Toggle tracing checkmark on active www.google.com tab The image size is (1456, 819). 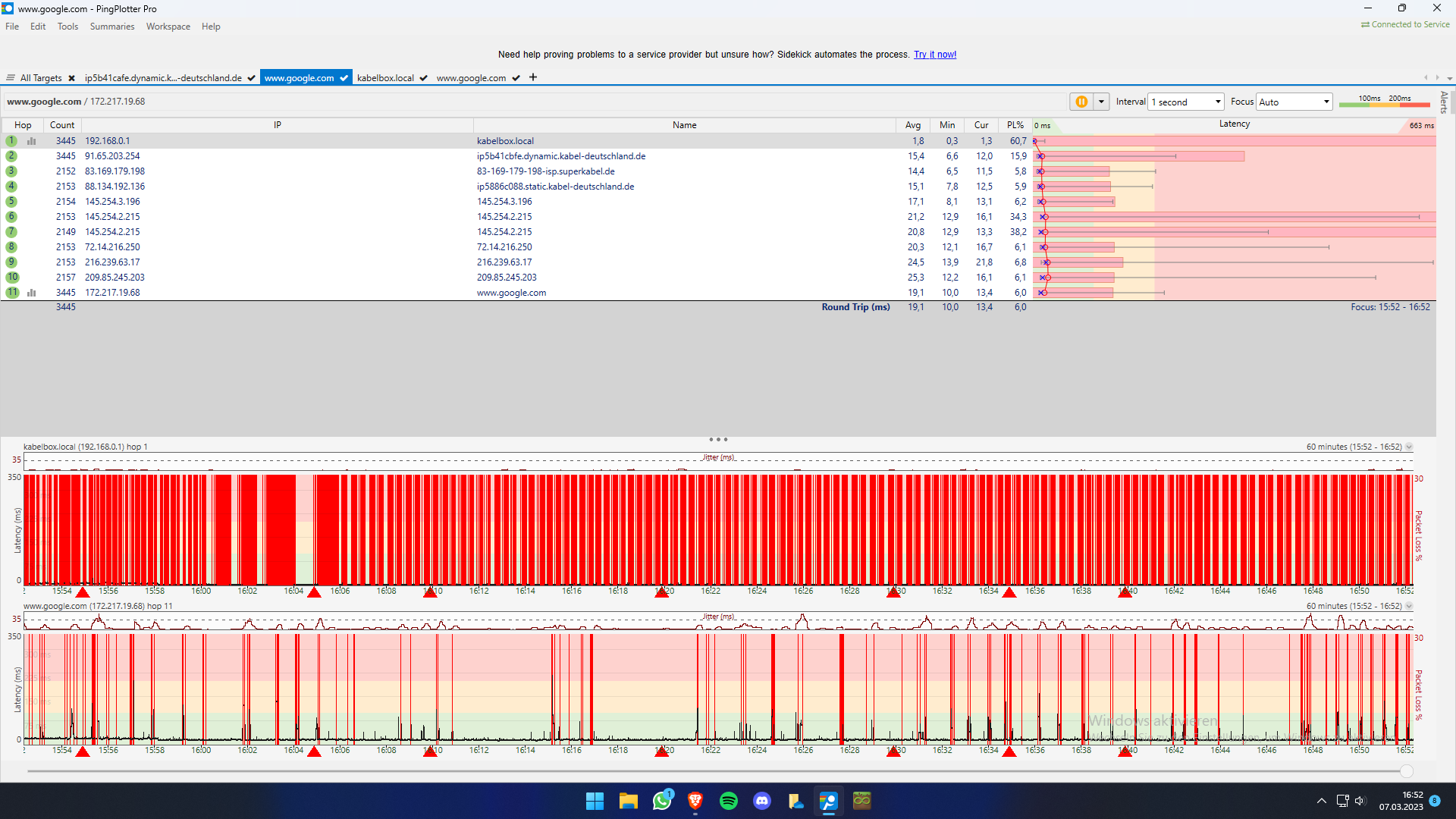(344, 77)
